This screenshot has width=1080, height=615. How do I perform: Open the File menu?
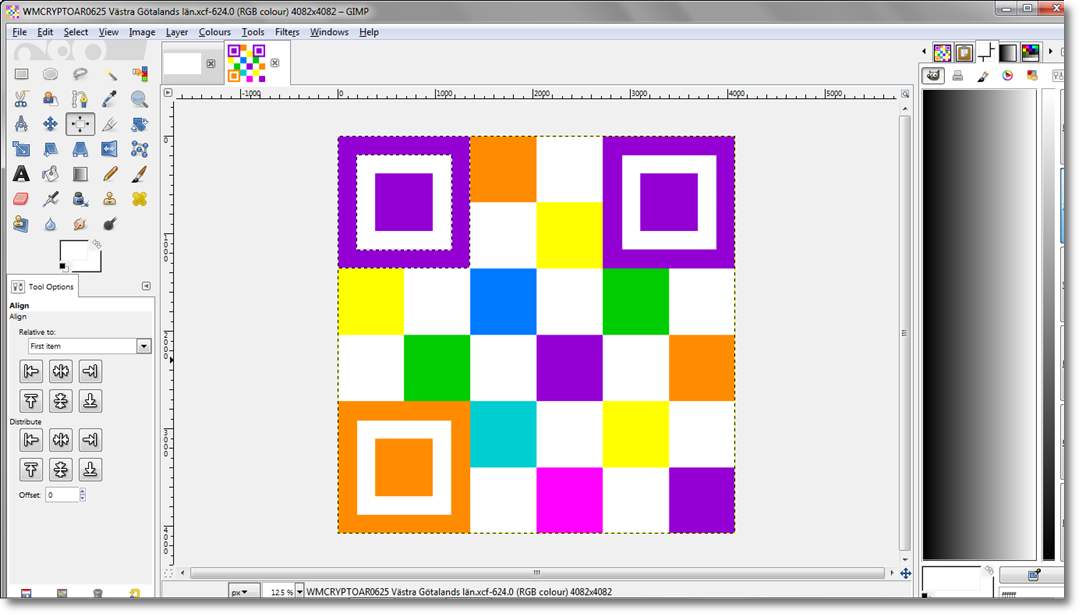coord(19,32)
